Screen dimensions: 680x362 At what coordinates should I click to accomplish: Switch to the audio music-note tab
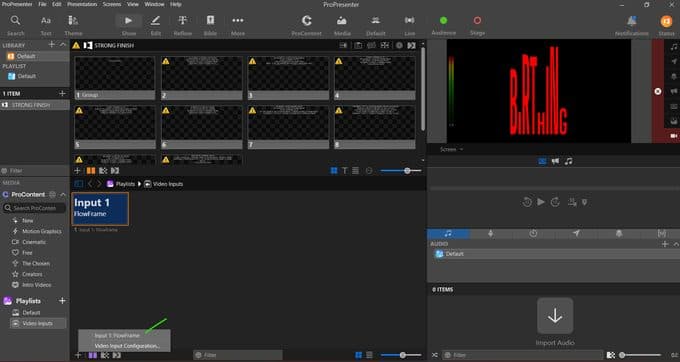click(448, 233)
